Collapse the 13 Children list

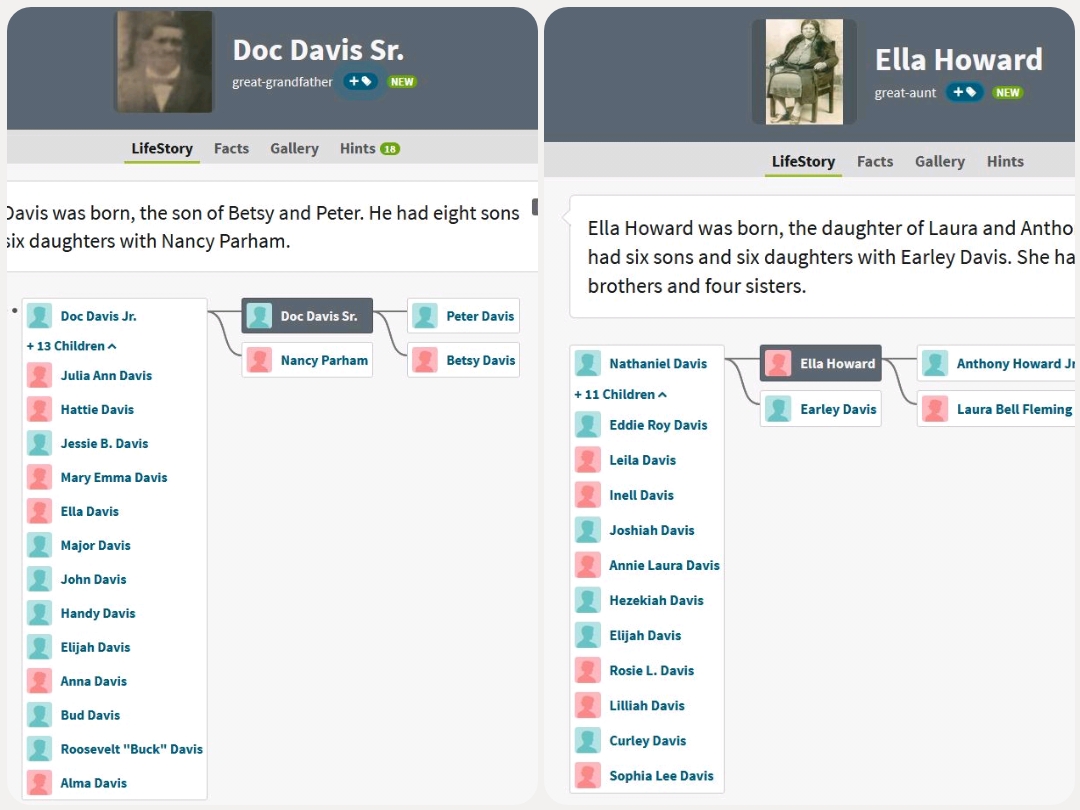tap(71, 346)
